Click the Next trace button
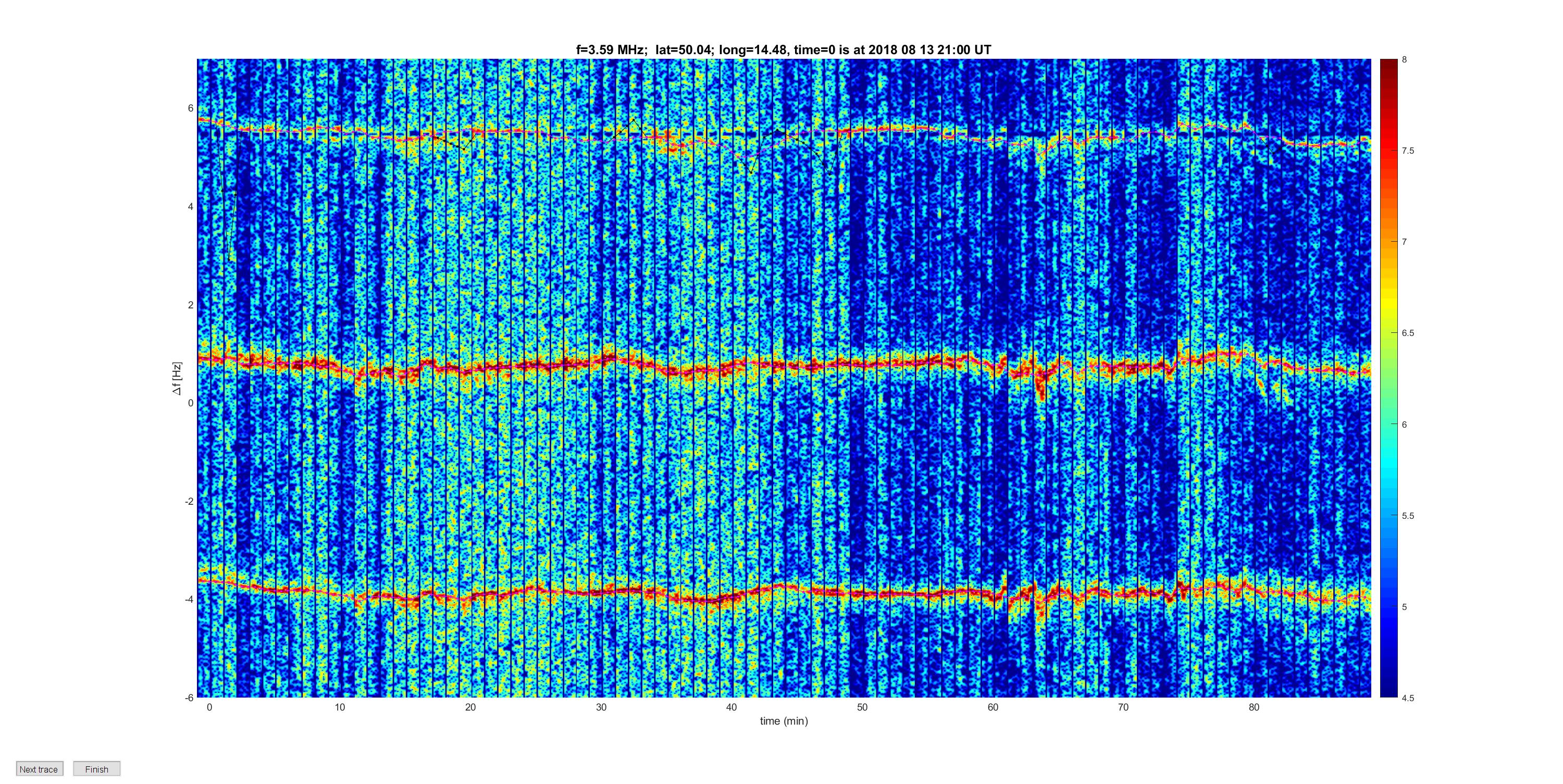Screen dimensions: 1563x784 [40, 769]
